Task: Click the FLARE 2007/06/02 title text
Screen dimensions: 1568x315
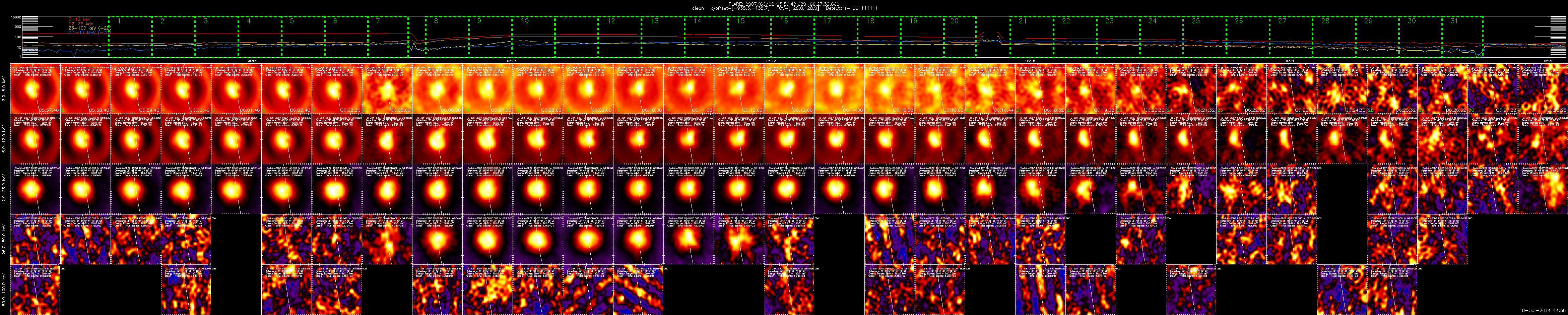Action: [783, 4]
